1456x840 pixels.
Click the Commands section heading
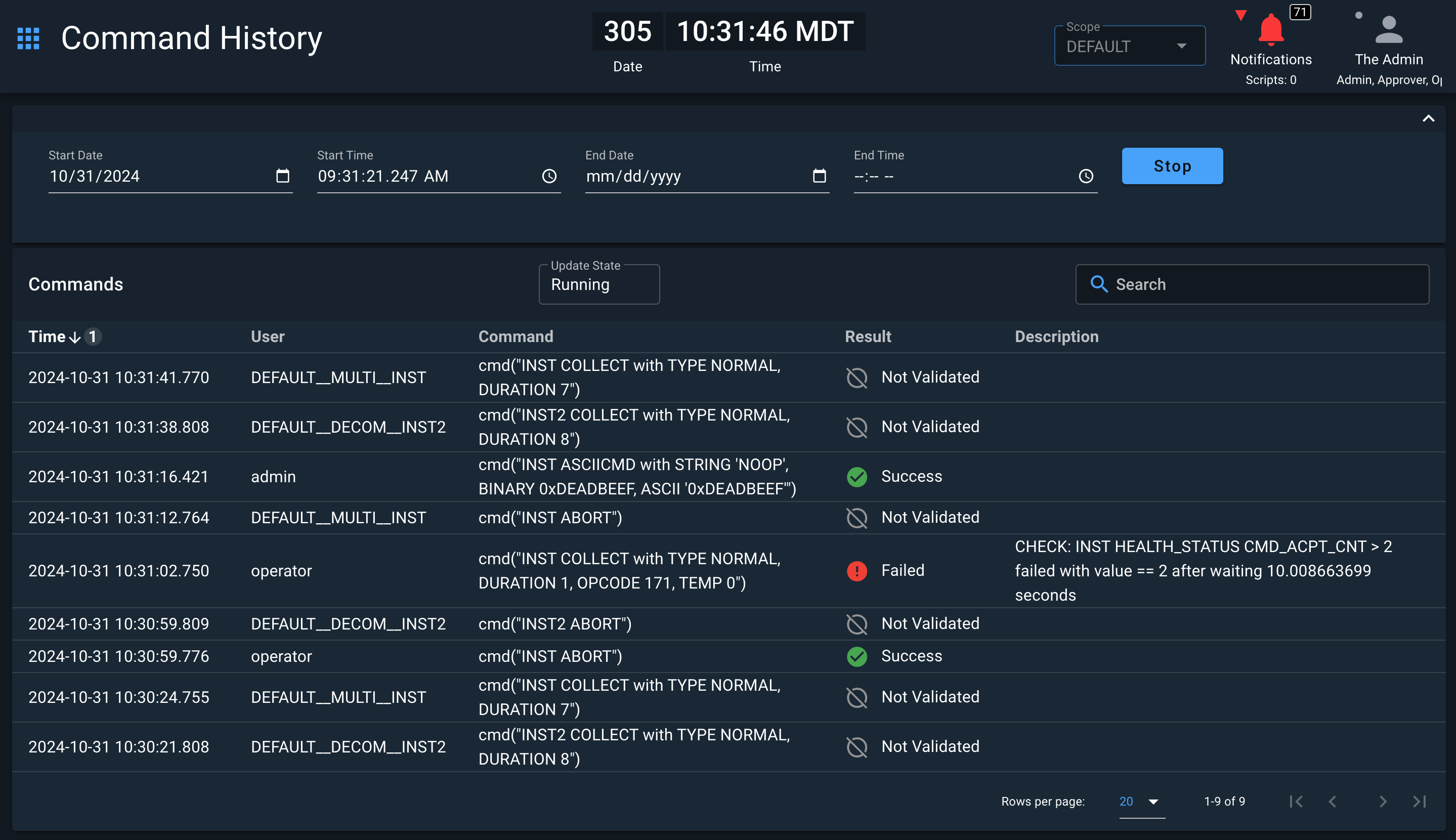75,284
